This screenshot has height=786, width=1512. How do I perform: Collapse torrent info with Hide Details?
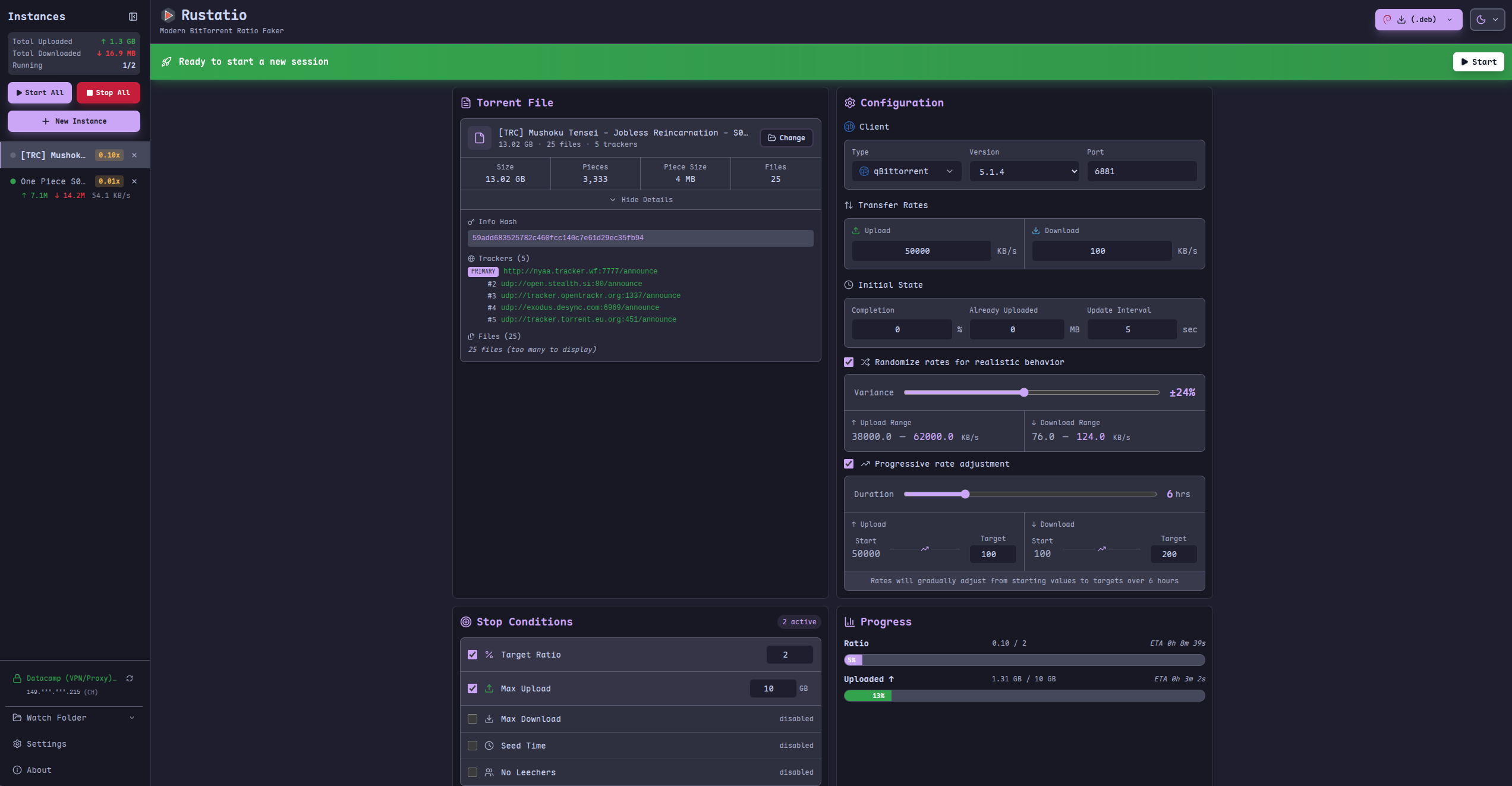(641, 200)
